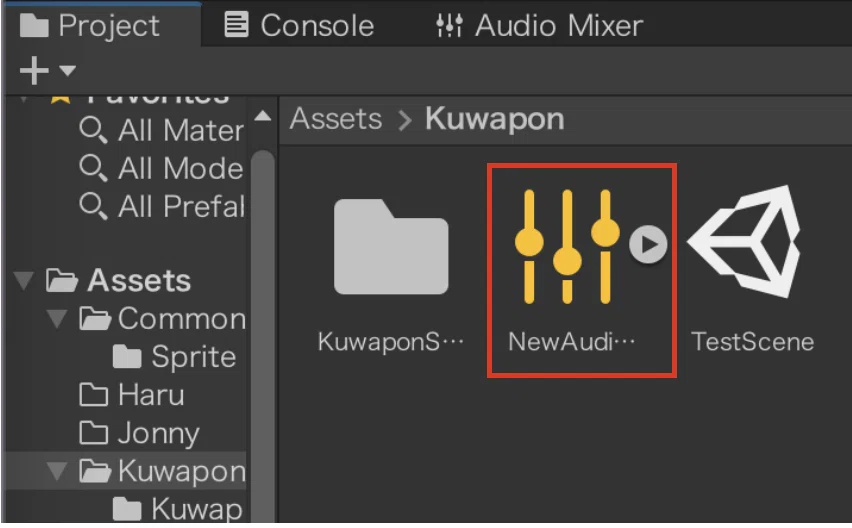The height and width of the screenshot is (528, 852).
Task: Switch to the Project tab
Action: coord(101,25)
